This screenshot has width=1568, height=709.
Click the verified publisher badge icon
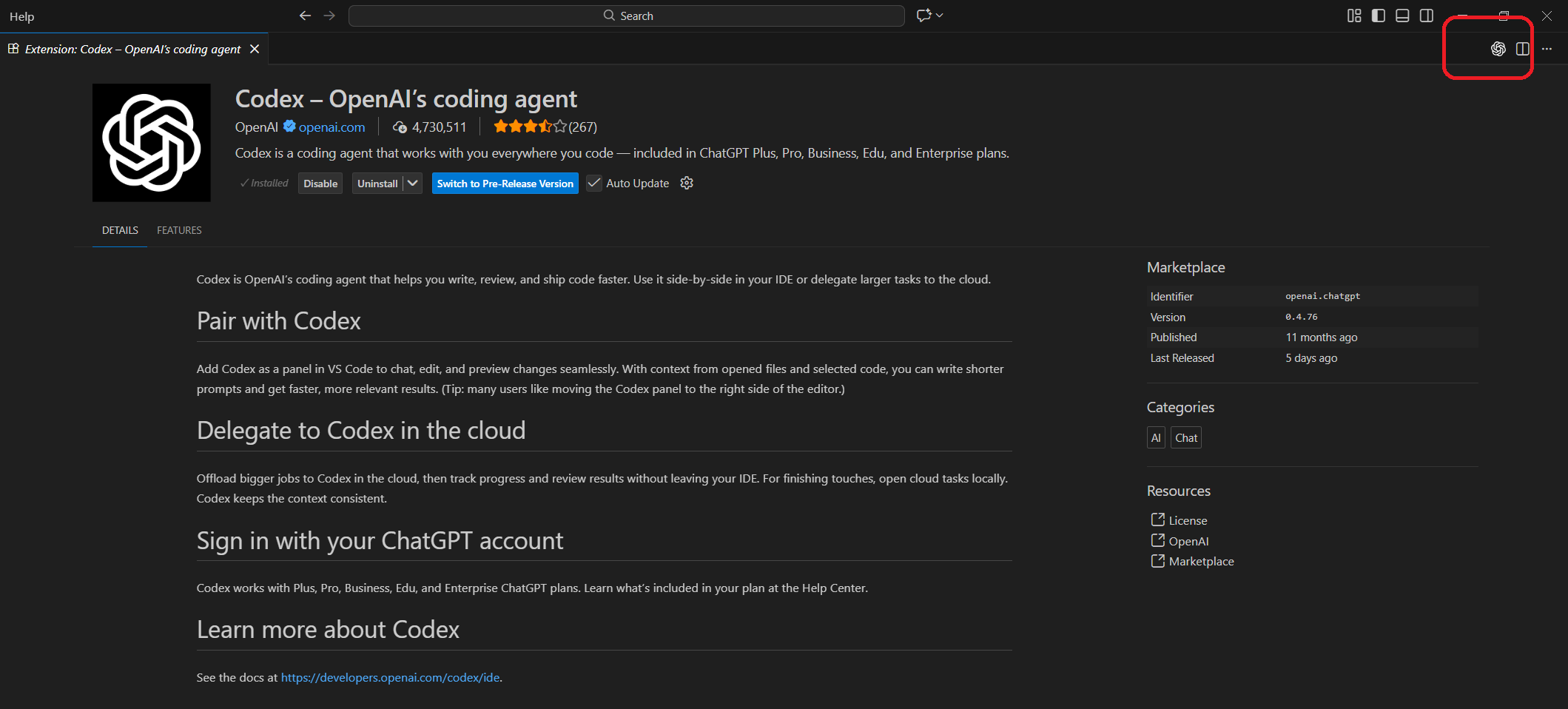pyautogui.click(x=289, y=127)
